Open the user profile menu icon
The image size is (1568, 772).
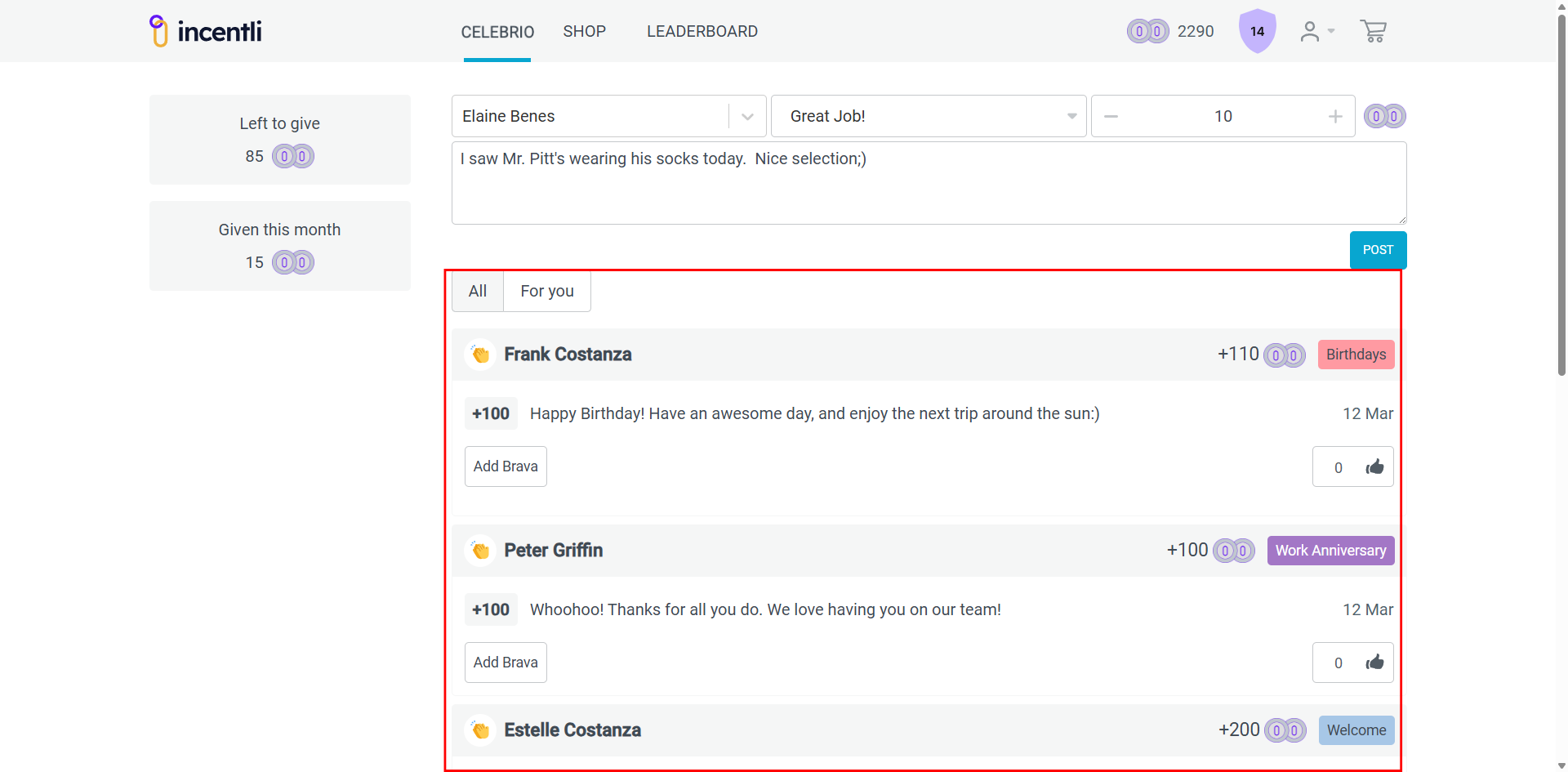pos(1310,31)
